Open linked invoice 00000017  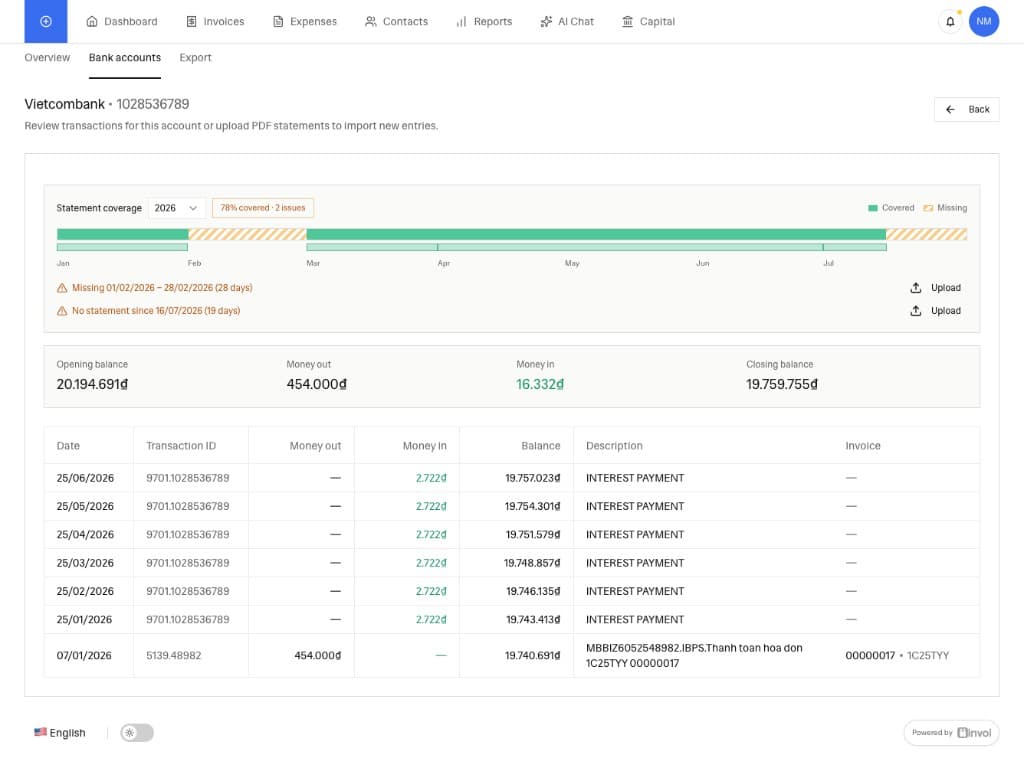870,655
